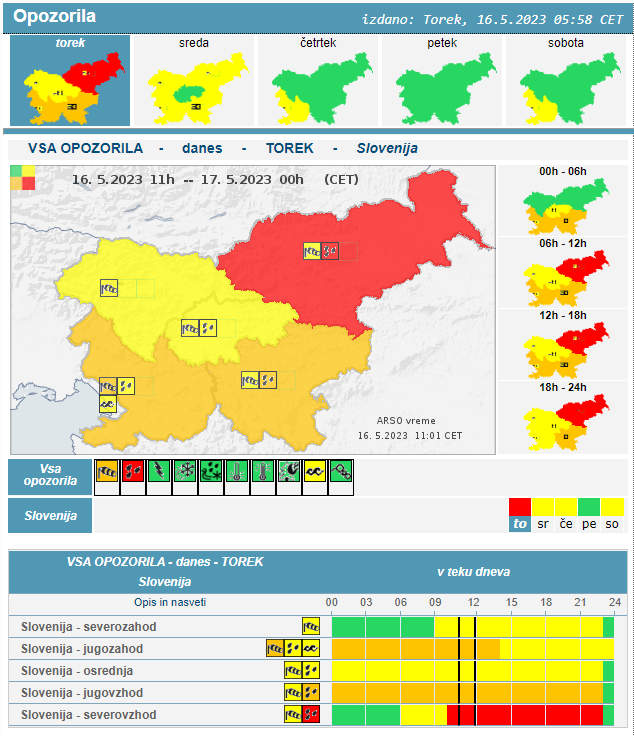
Task: Click the wind icon in the southeast map region
Action: [250, 380]
